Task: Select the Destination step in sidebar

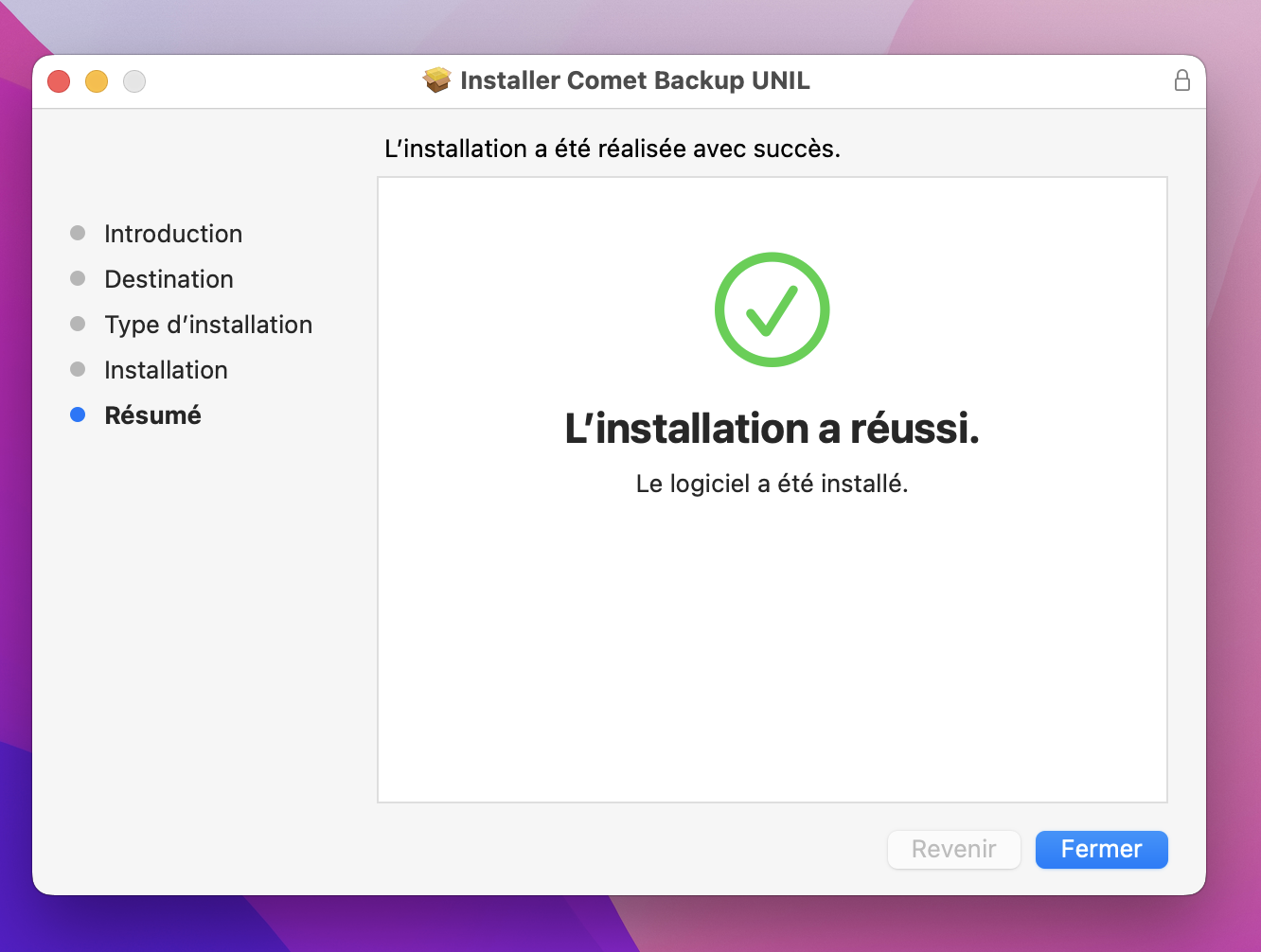Action: [169, 279]
